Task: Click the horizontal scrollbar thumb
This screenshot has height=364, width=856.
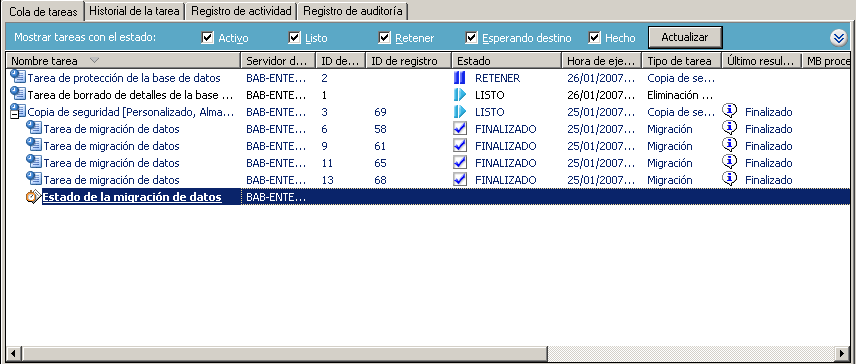Action: (x=284, y=353)
